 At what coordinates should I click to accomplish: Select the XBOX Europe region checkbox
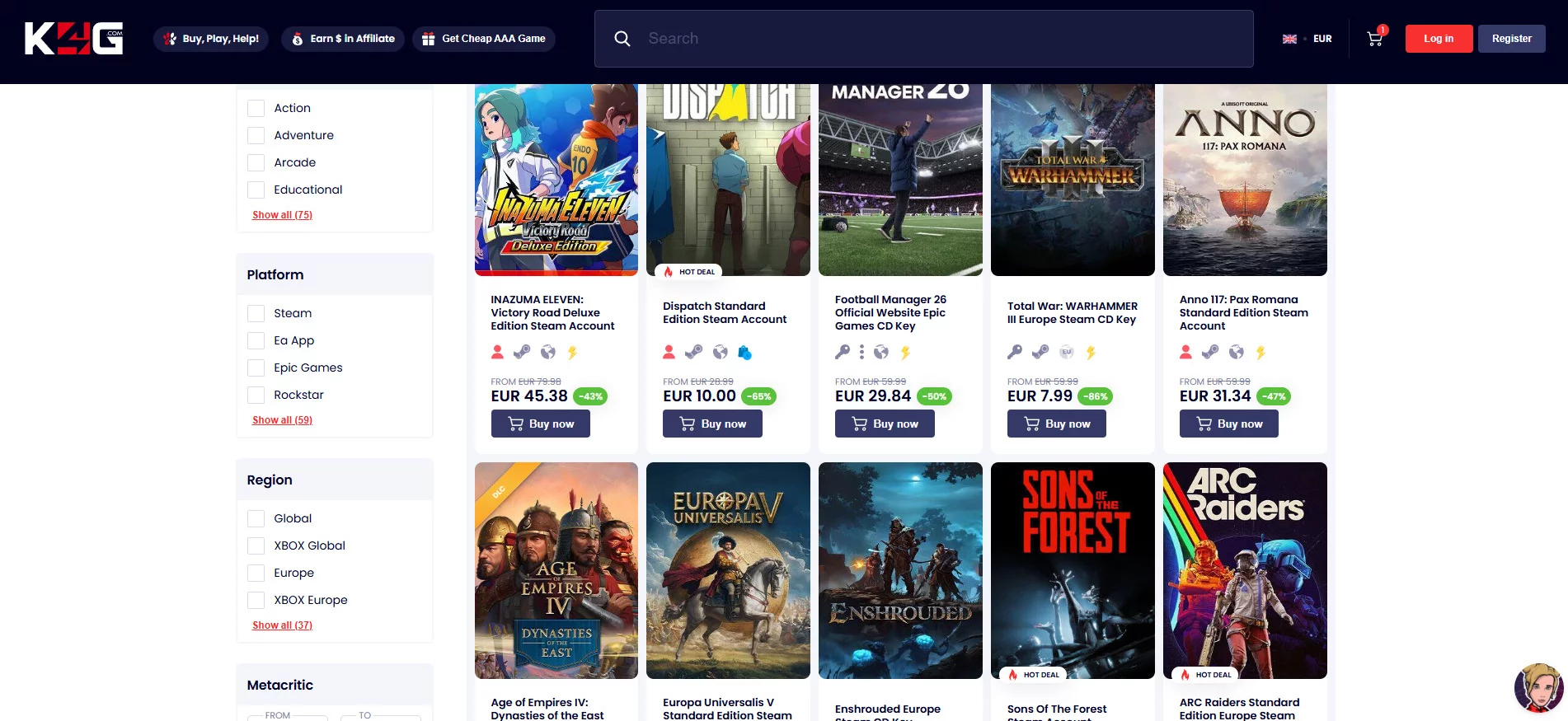[256, 601]
